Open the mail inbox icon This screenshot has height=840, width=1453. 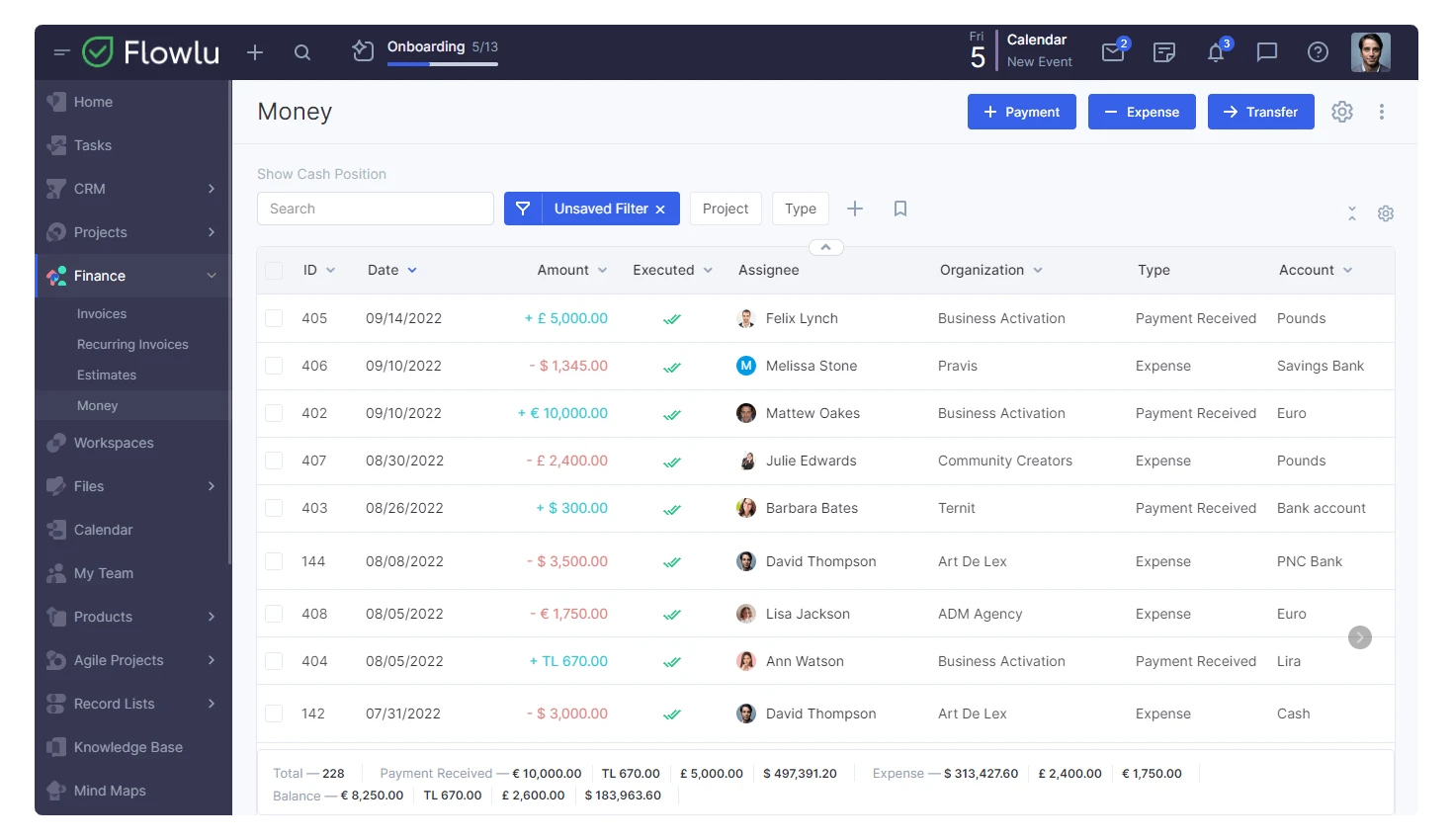pyautogui.click(x=1113, y=52)
